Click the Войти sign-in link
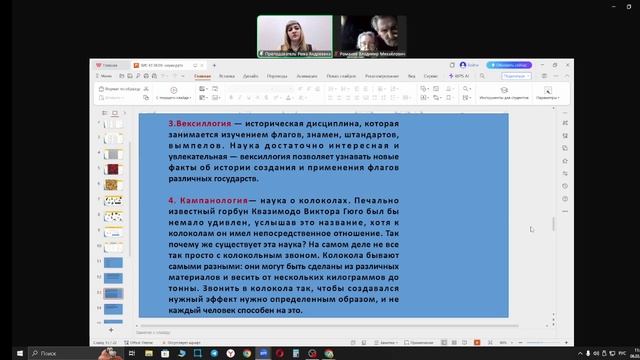Image resolution: width=640 pixels, height=360 pixels. pyautogui.click(x=469, y=65)
